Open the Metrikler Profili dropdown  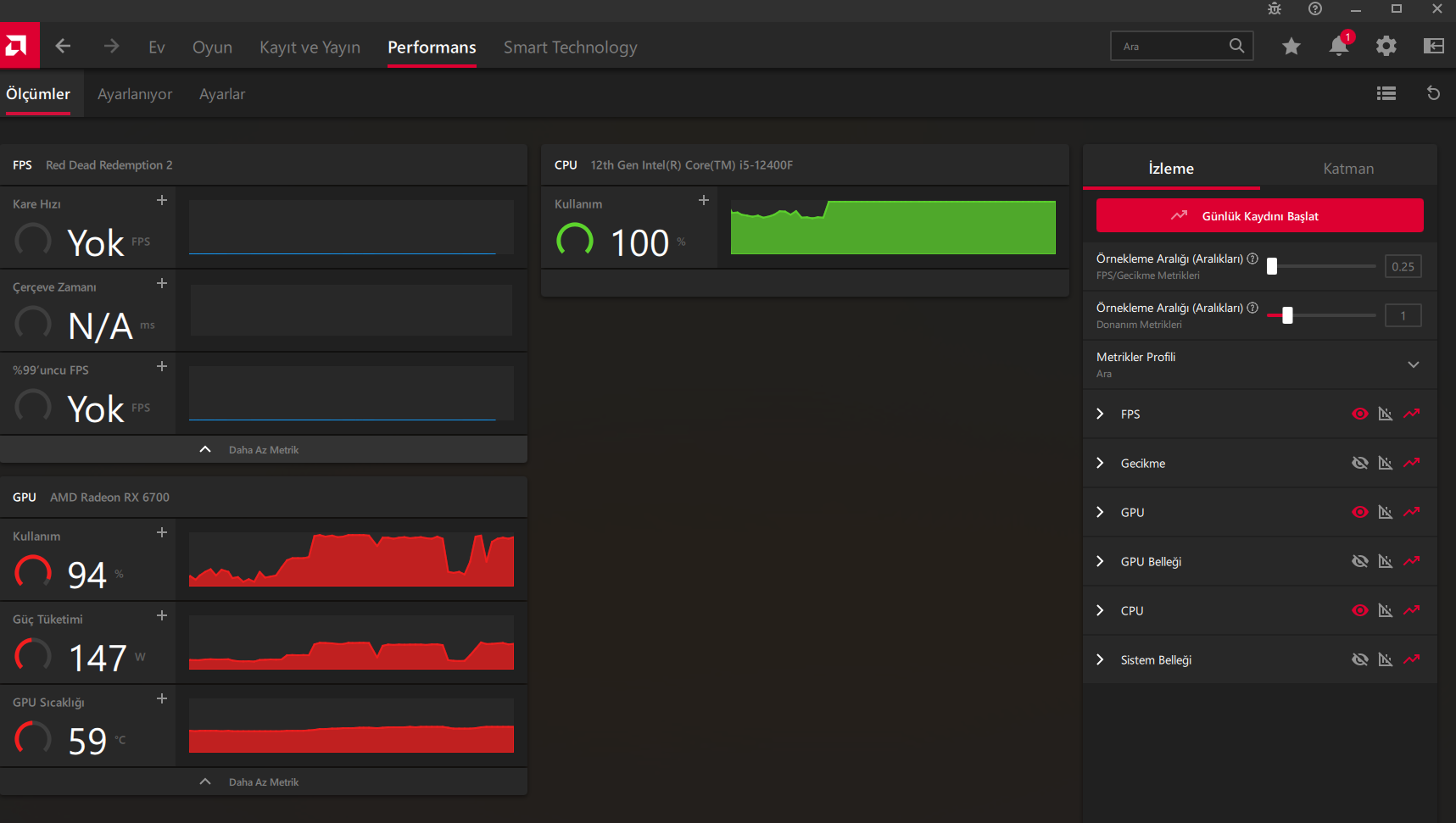pyautogui.click(x=1413, y=365)
